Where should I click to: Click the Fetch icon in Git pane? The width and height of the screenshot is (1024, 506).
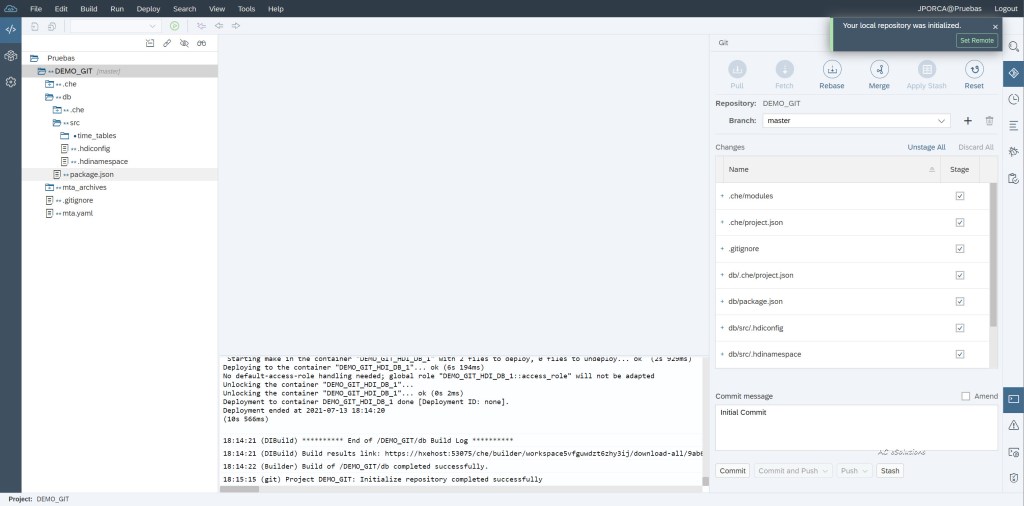(x=784, y=70)
